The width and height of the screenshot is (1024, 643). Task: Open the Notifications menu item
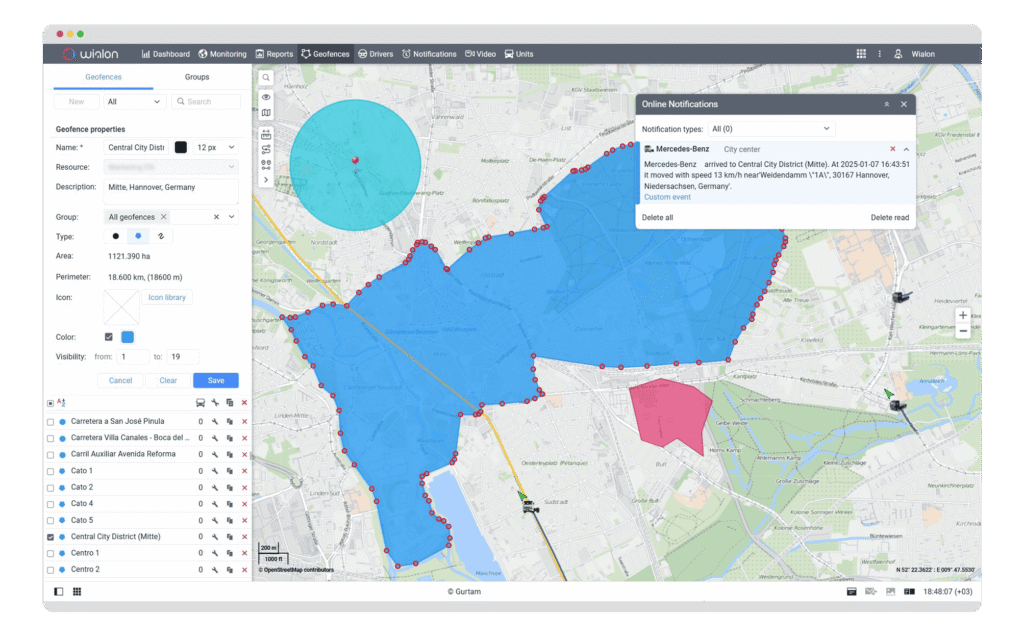point(429,54)
